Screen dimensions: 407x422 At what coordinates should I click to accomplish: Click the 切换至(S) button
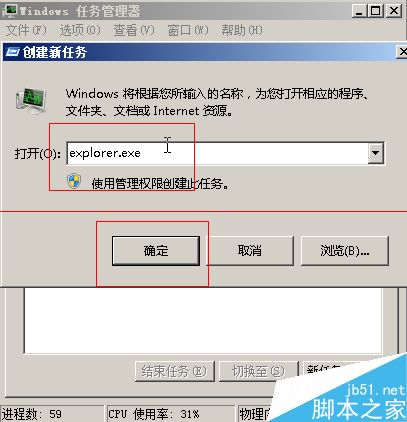pos(258,371)
